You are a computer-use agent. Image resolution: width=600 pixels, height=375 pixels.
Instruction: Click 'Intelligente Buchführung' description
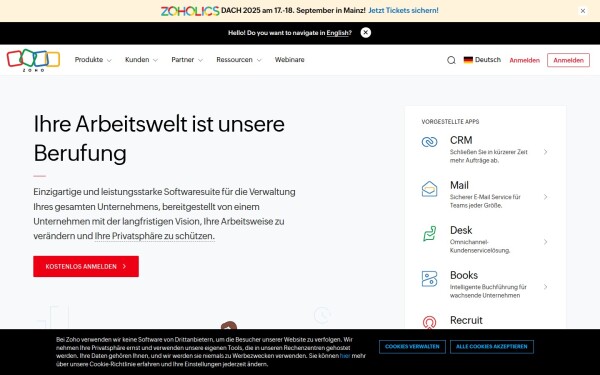tap(488, 291)
